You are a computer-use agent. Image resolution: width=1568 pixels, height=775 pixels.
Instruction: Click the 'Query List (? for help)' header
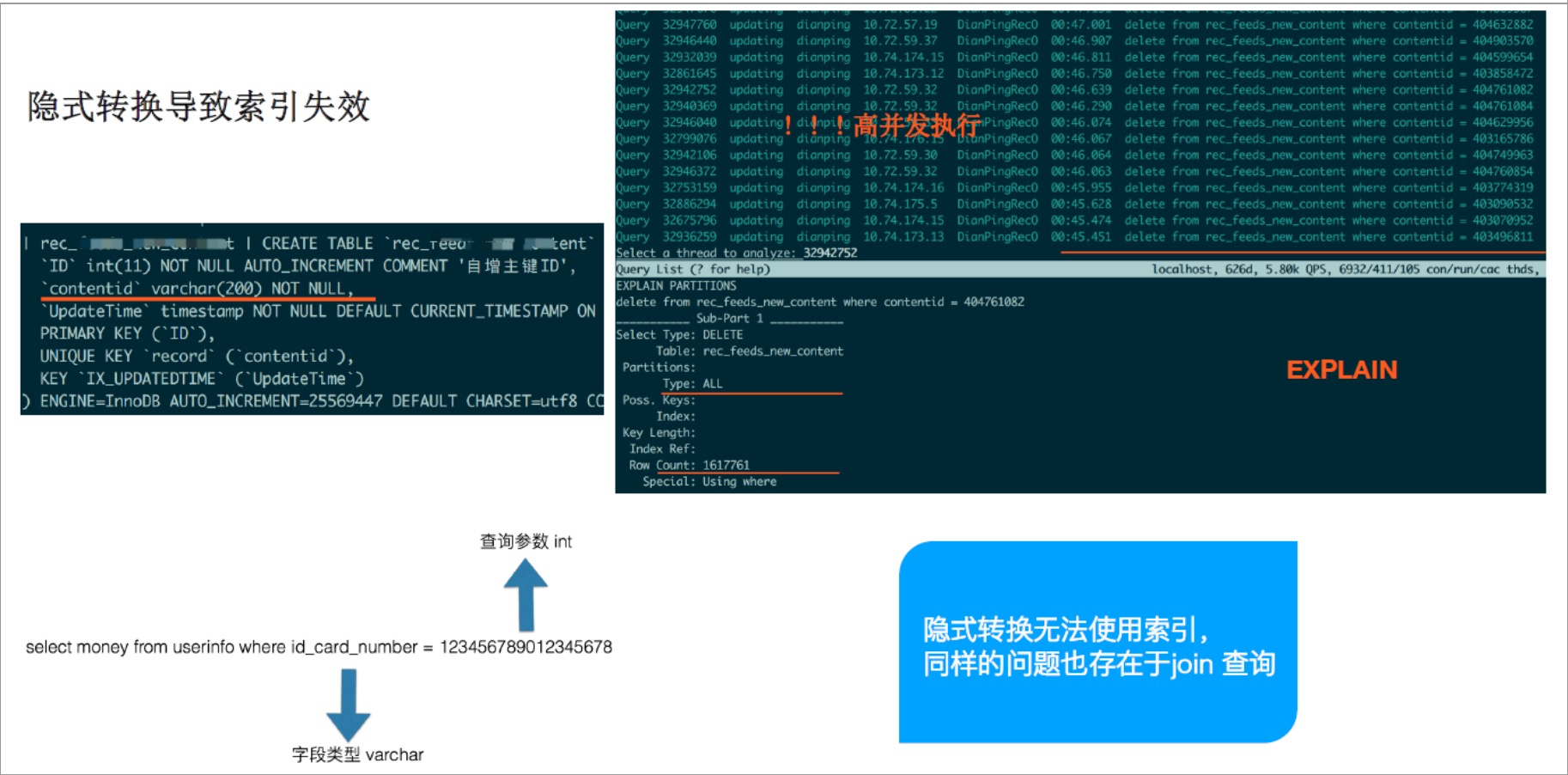point(693,269)
